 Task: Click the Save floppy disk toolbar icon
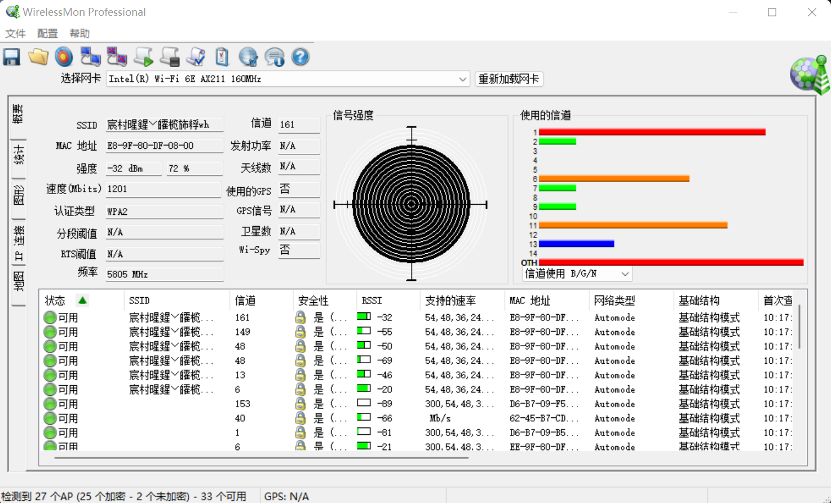click(12, 57)
